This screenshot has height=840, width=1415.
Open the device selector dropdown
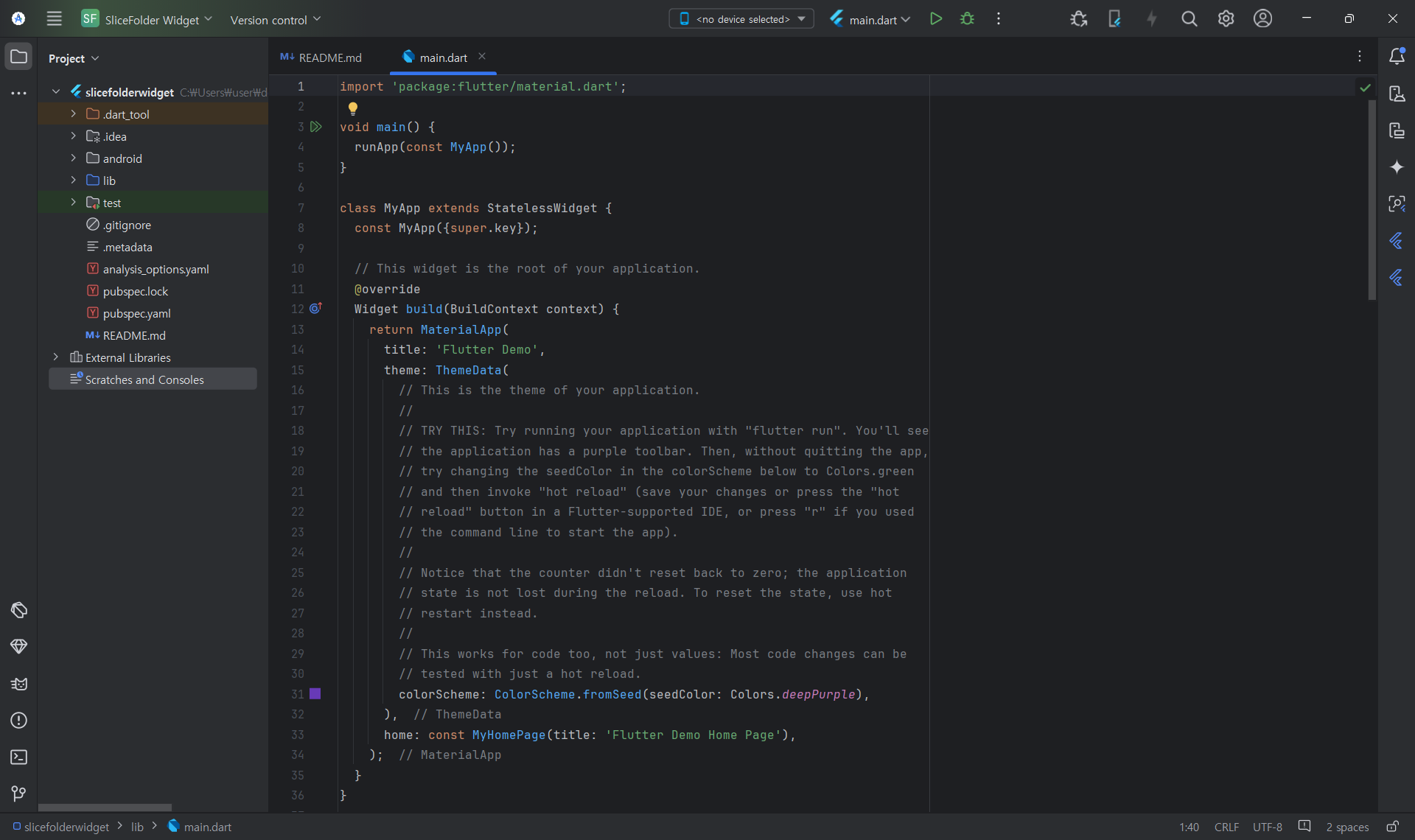(741, 19)
